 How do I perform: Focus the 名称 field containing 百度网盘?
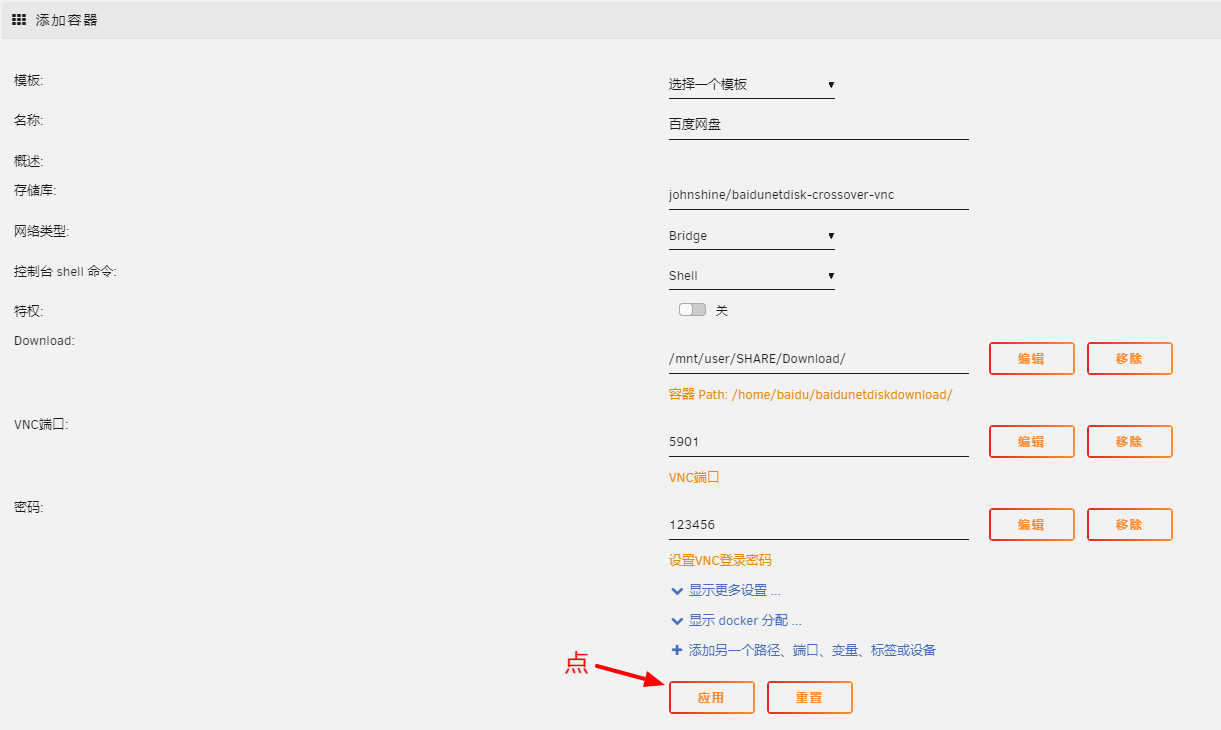click(x=819, y=125)
